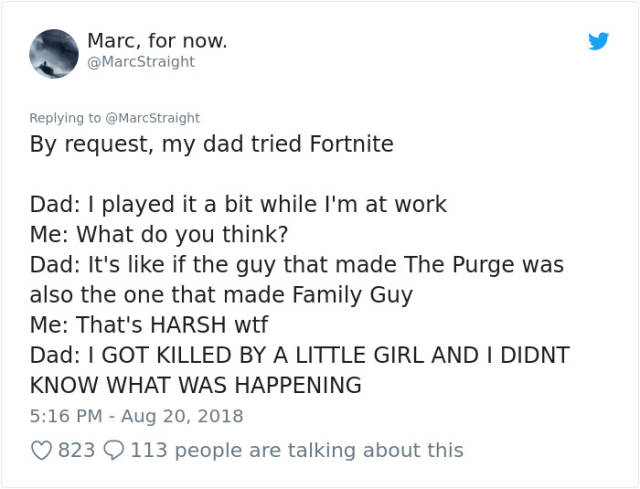The height and width of the screenshot is (489, 640).
Task: Click the reply speech bubble icon
Action: 115,451
